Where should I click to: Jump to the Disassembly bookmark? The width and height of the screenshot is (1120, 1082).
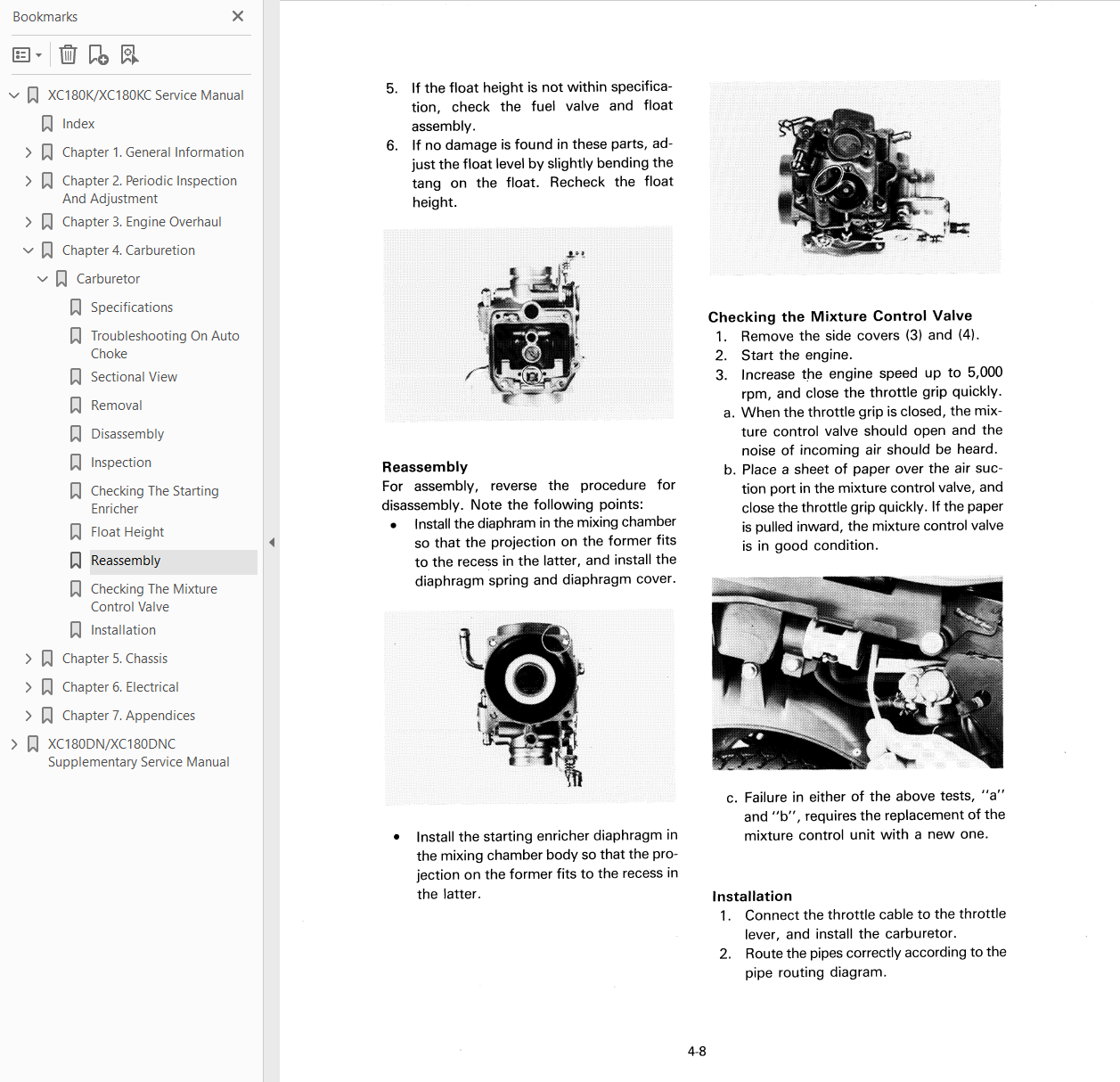(x=127, y=434)
